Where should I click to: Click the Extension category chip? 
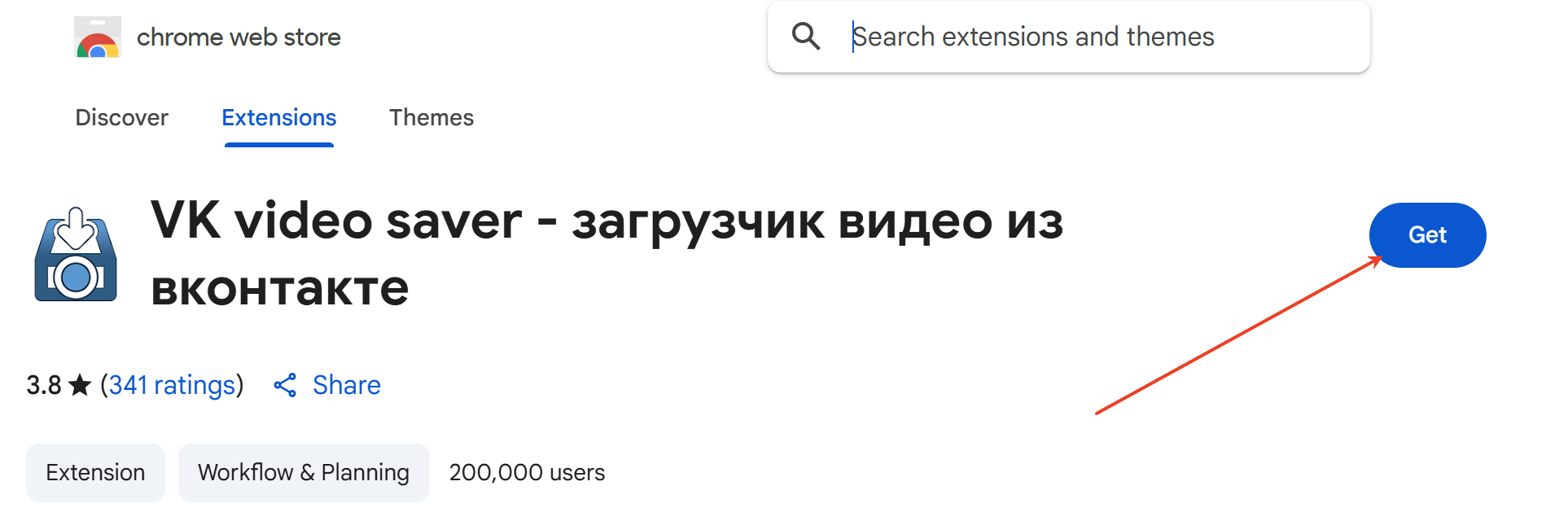tap(95, 472)
